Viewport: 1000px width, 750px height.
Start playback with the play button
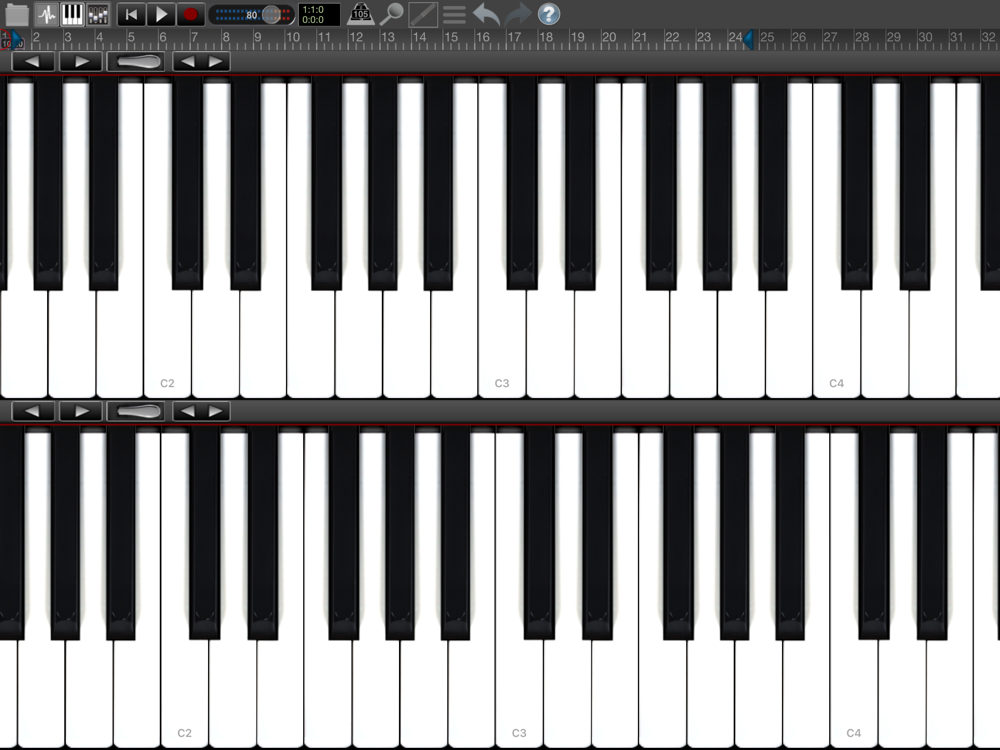[161, 14]
